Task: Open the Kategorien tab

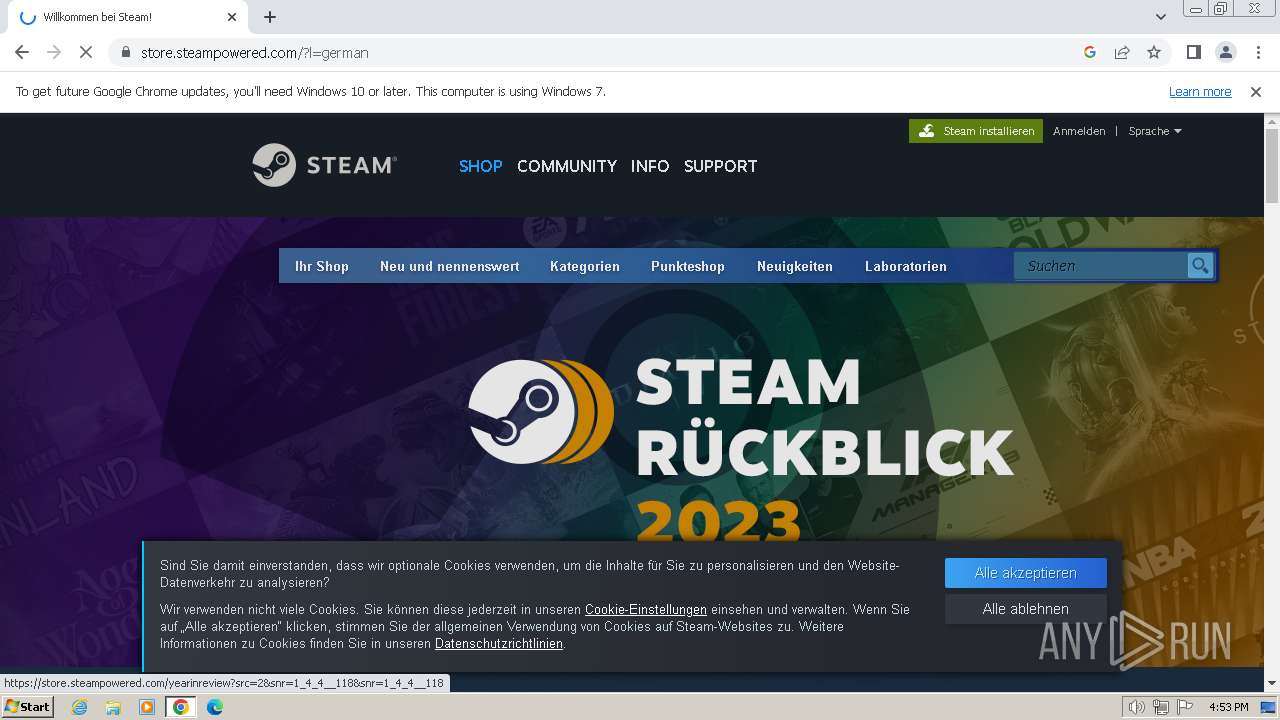Action: (x=585, y=266)
